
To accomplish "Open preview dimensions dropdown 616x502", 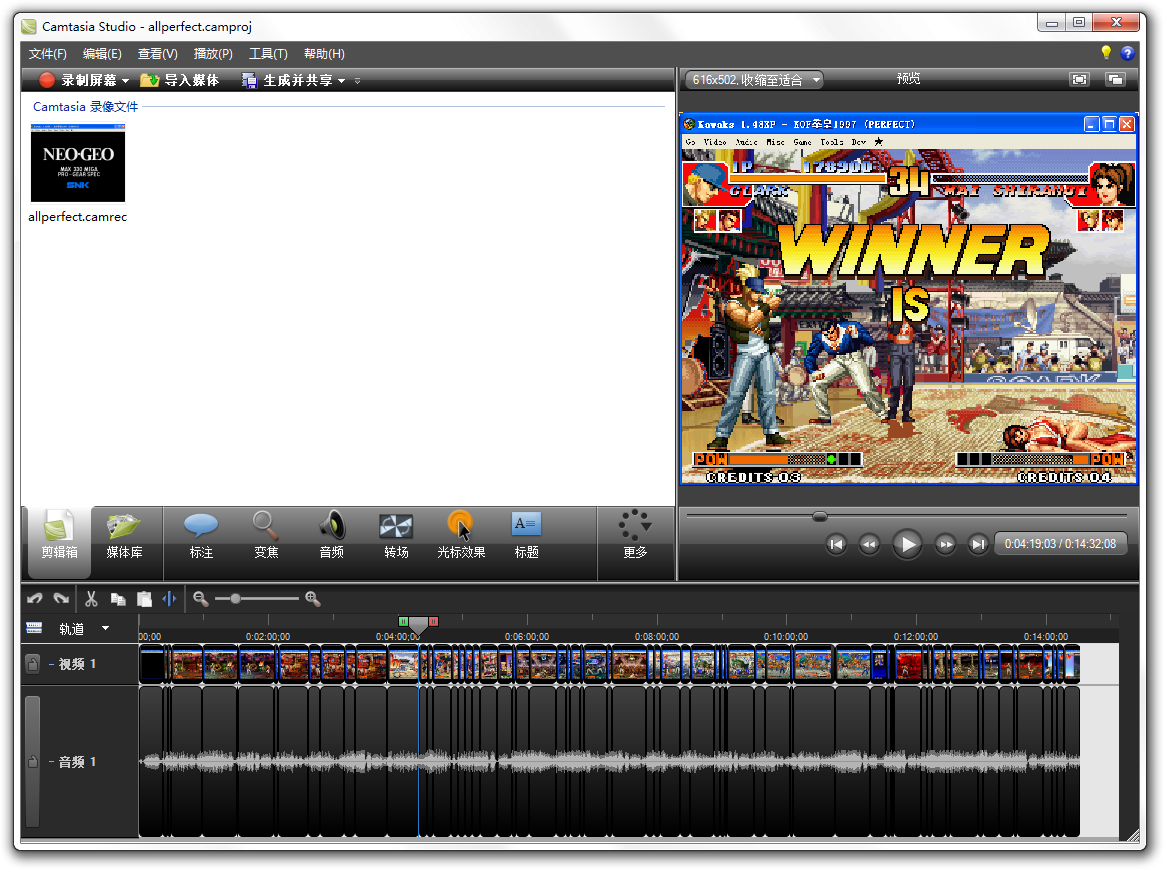I will [x=754, y=79].
